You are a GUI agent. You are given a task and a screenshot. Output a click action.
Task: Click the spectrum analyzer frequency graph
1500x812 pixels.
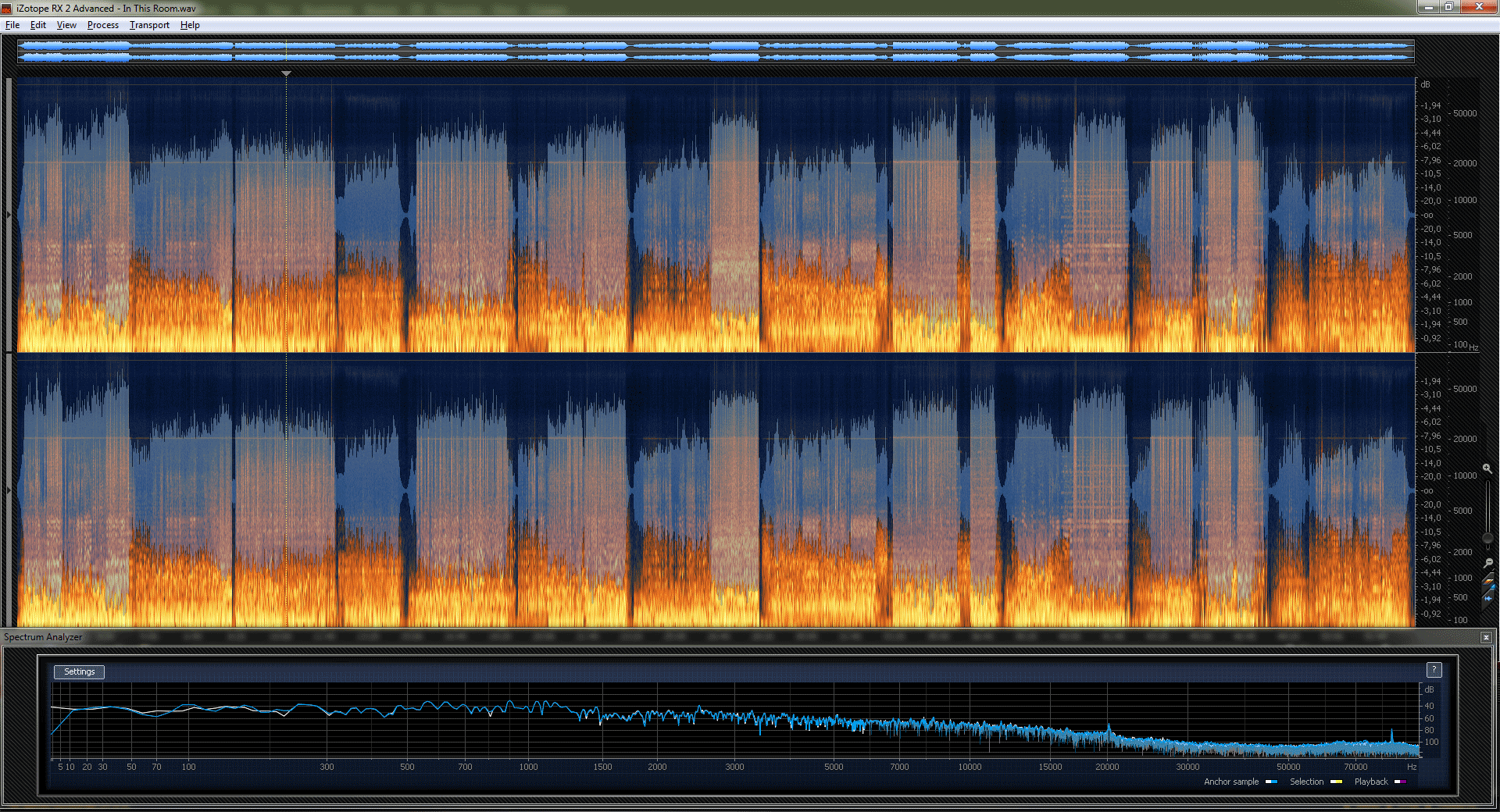click(x=735, y=721)
